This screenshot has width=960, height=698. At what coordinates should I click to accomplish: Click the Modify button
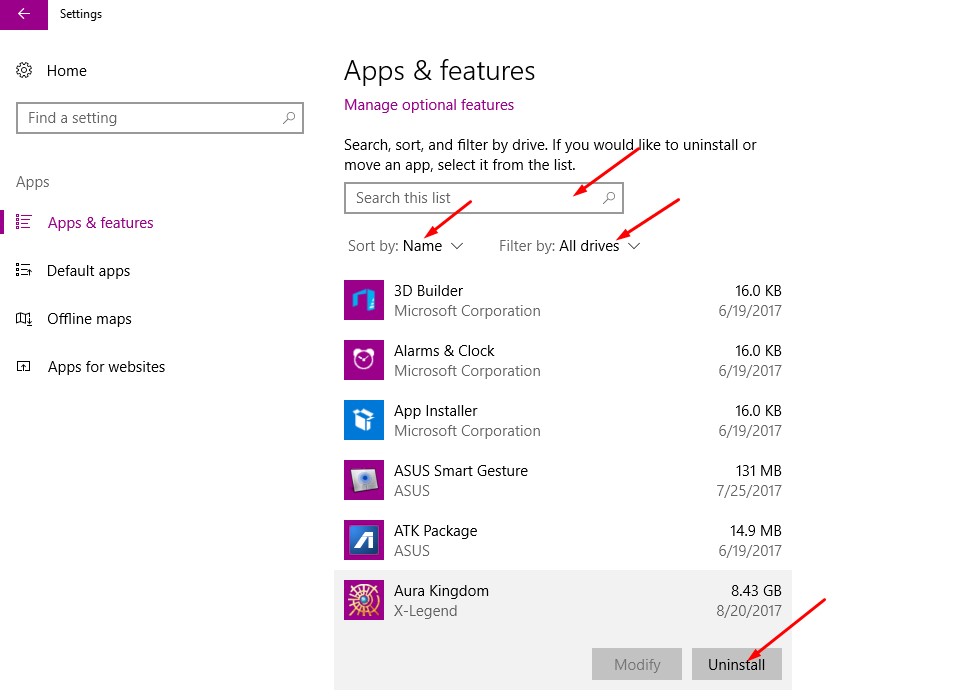(637, 664)
